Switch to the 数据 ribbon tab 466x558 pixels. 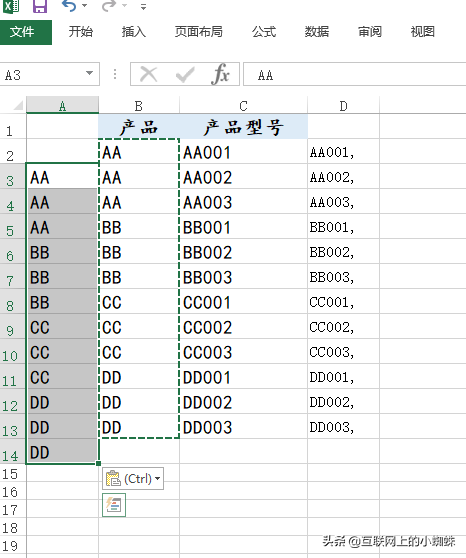coord(317,32)
